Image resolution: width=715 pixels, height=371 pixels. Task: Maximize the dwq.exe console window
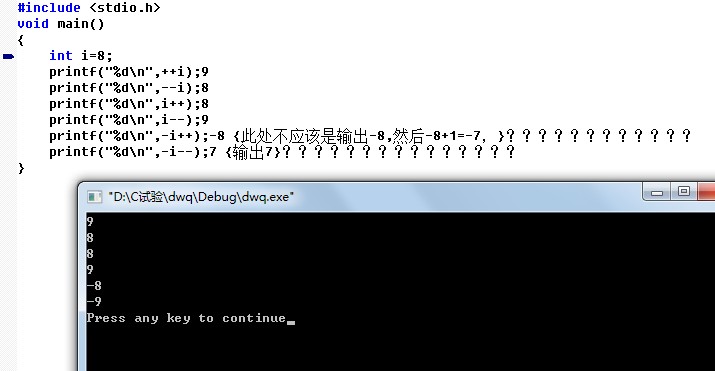click(683, 192)
